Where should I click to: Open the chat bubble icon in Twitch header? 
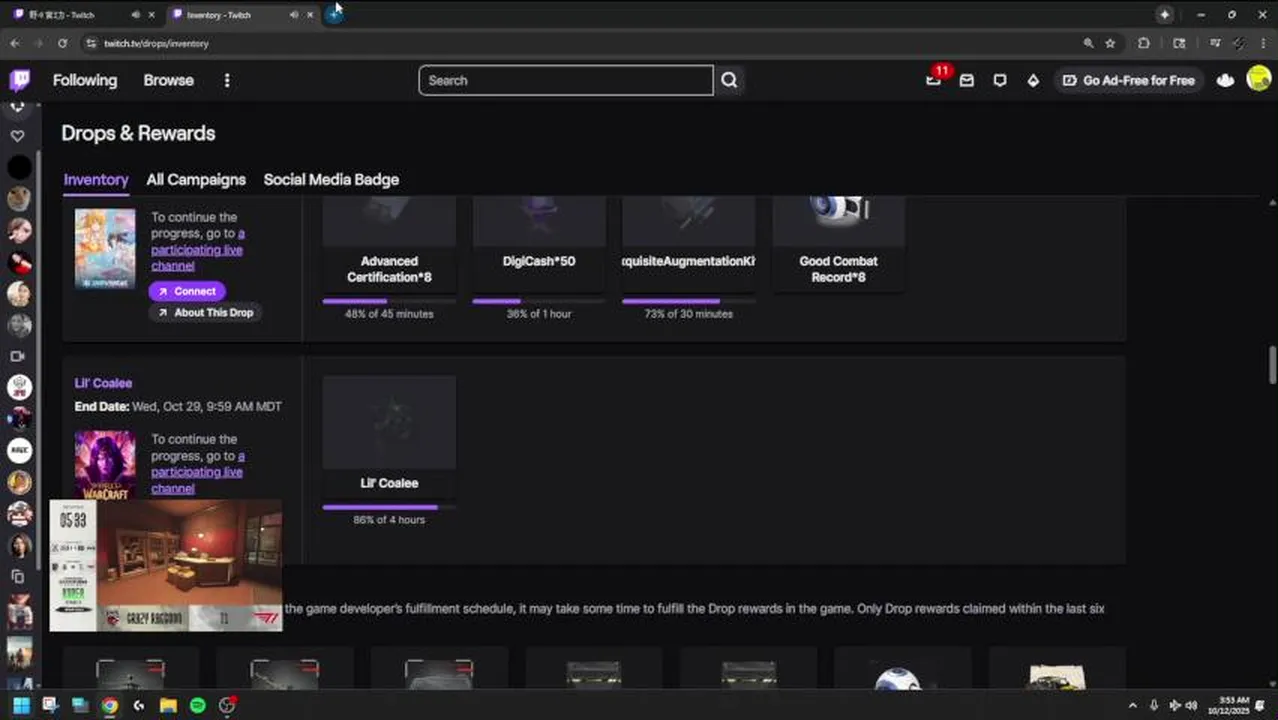tap(1000, 80)
